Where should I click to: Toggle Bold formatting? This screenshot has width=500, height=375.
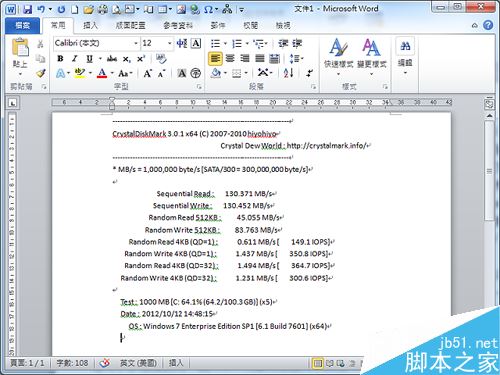pyautogui.click(x=60, y=59)
